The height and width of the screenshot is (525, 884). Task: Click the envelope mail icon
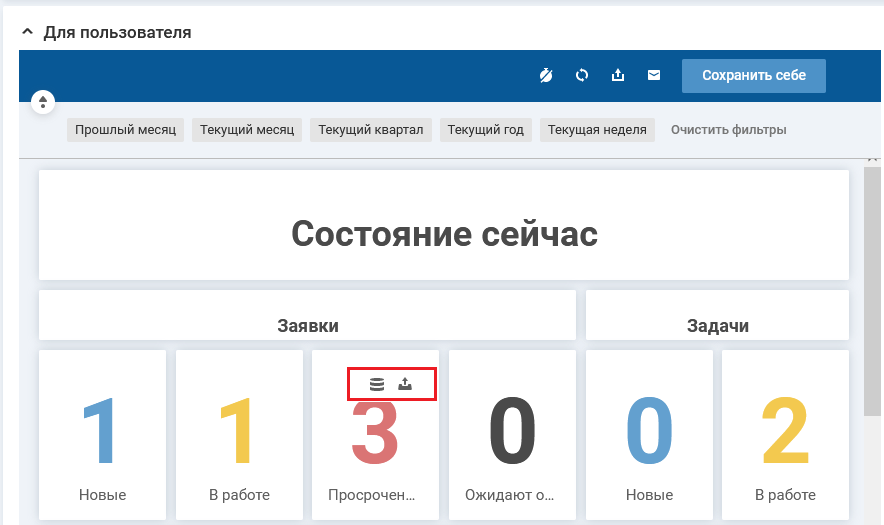point(654,75)
